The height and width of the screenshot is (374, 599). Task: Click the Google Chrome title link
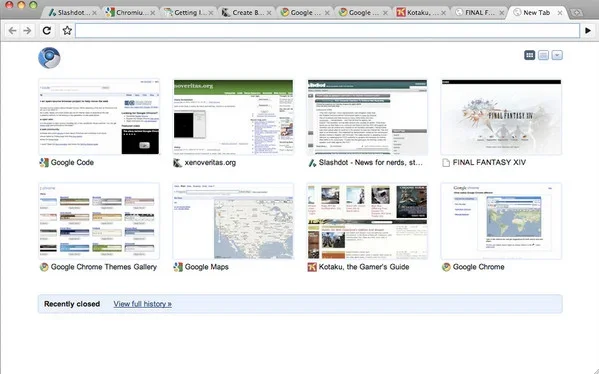coord(478,267)
